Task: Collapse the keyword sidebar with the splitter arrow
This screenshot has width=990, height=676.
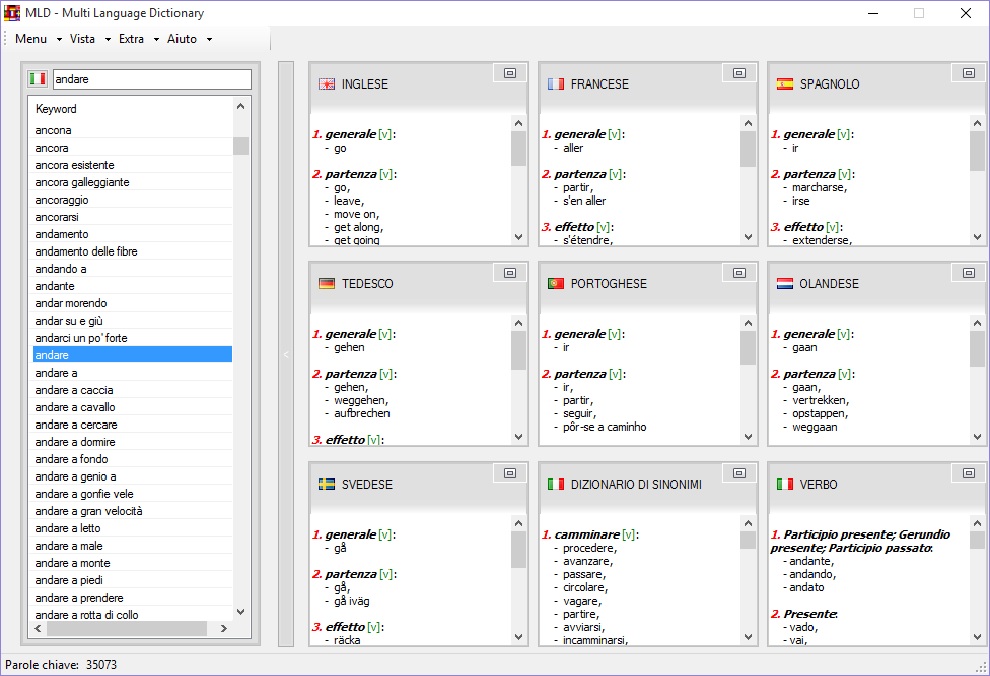Action: 286,354
